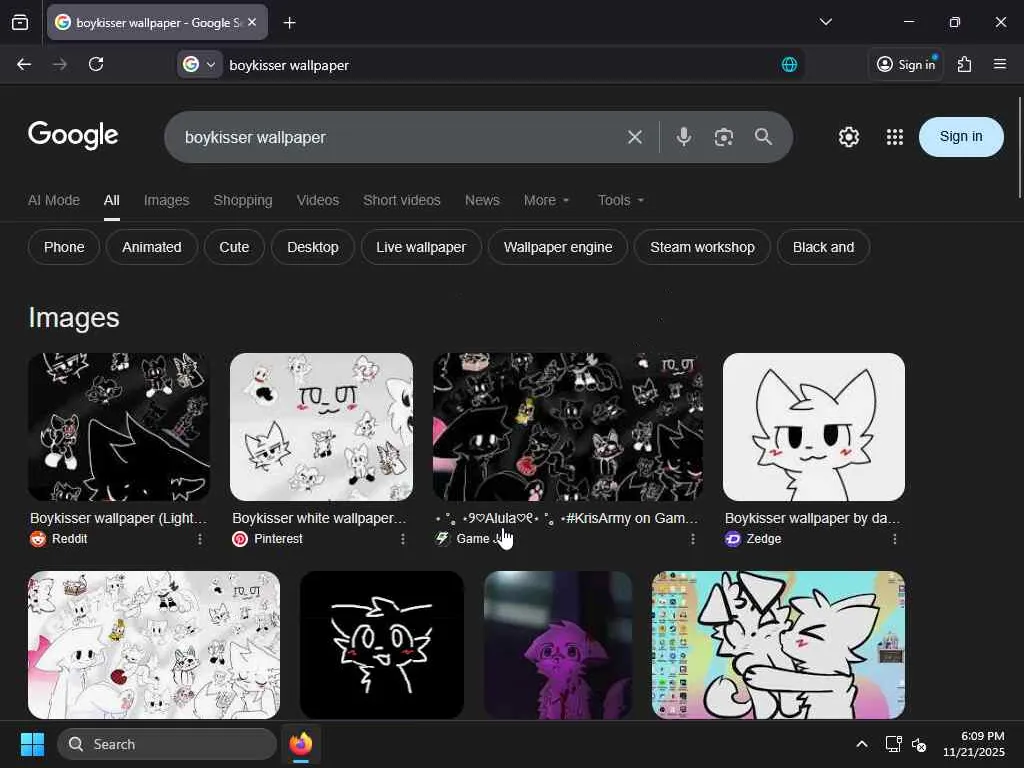Select the Steam workshop chip

tap(702, 248)
